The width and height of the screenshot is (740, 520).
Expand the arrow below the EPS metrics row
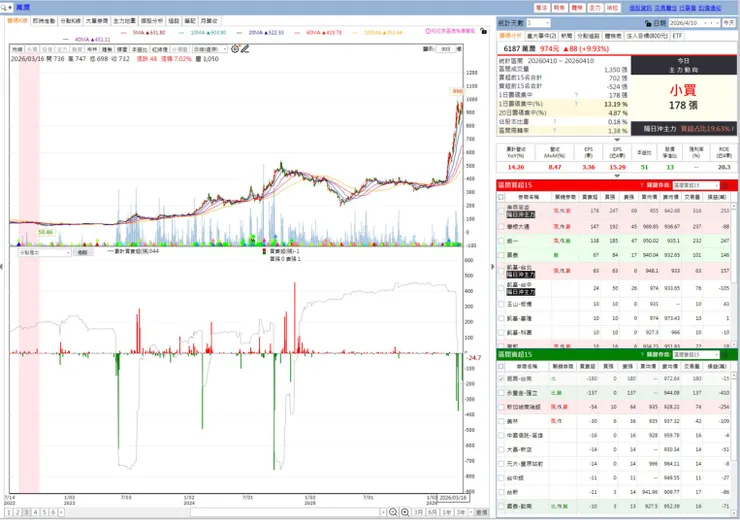click(x=617, y=176)
